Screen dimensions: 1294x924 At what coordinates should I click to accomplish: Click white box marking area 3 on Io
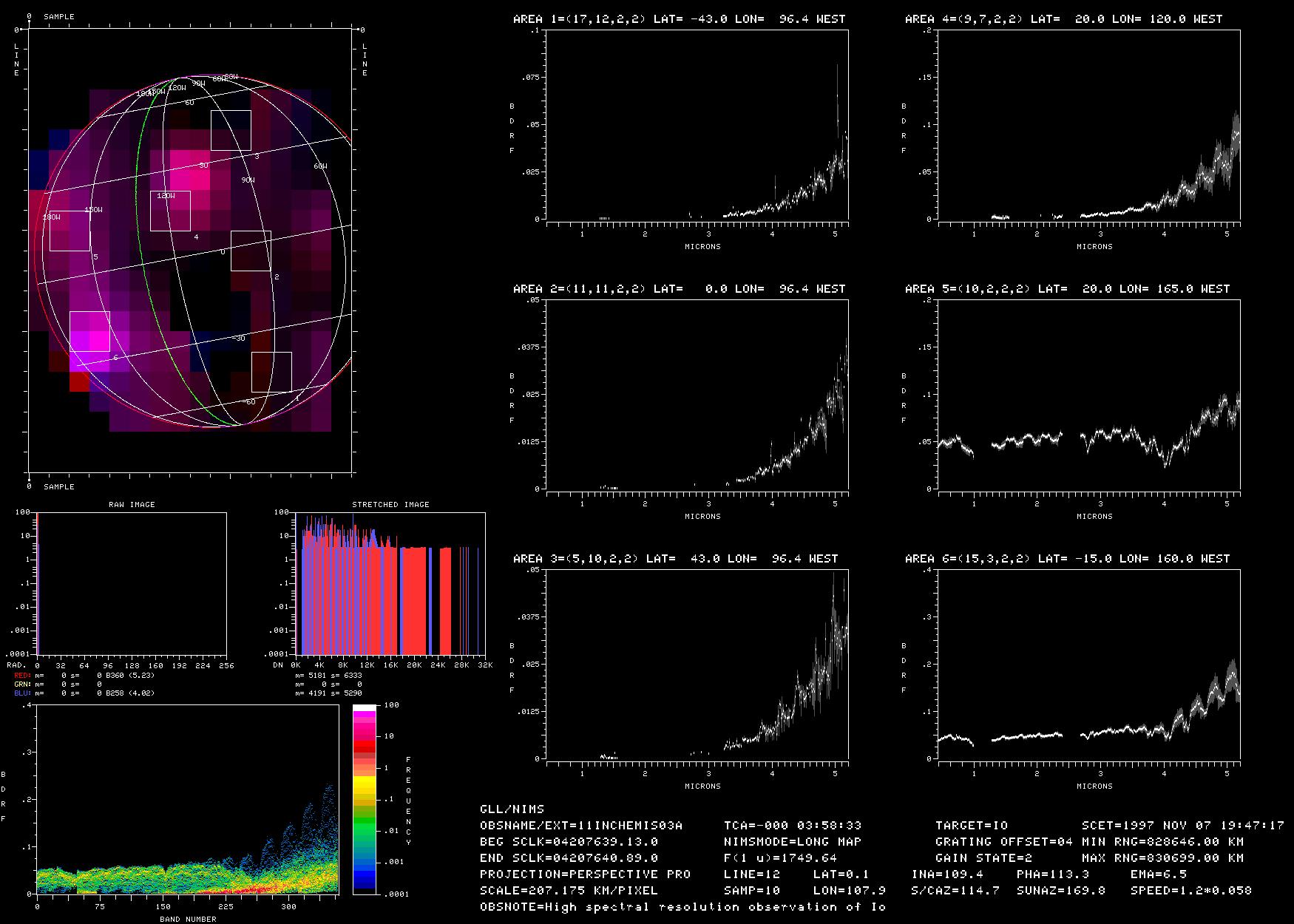pyautogui.click(x=231, y=130)
